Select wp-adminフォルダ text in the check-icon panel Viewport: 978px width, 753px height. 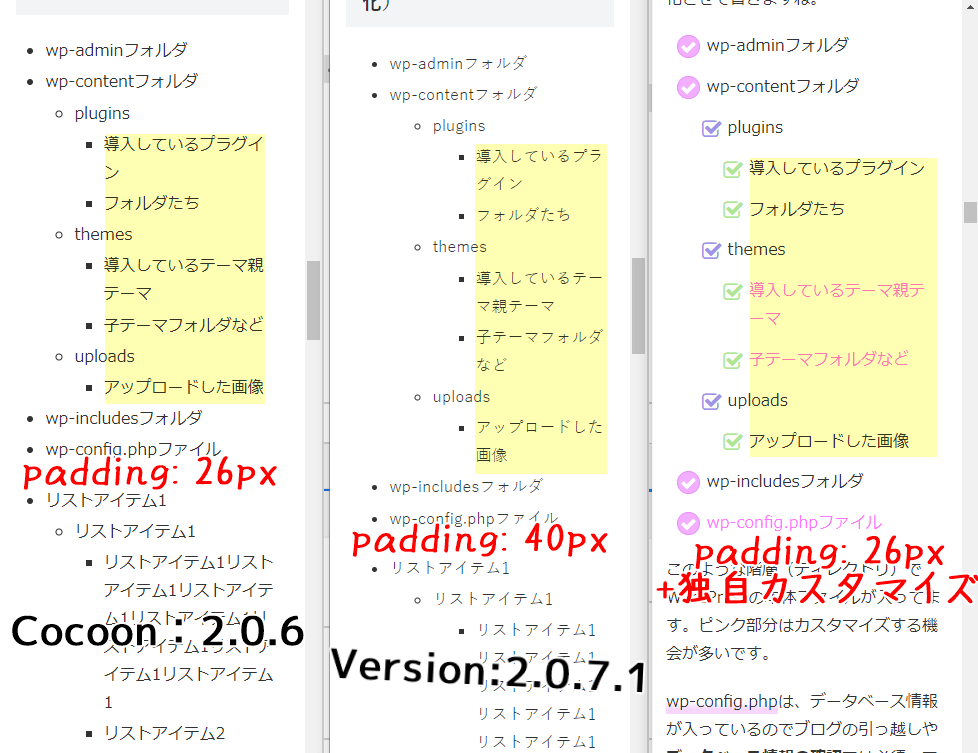[x=778, y=46]
